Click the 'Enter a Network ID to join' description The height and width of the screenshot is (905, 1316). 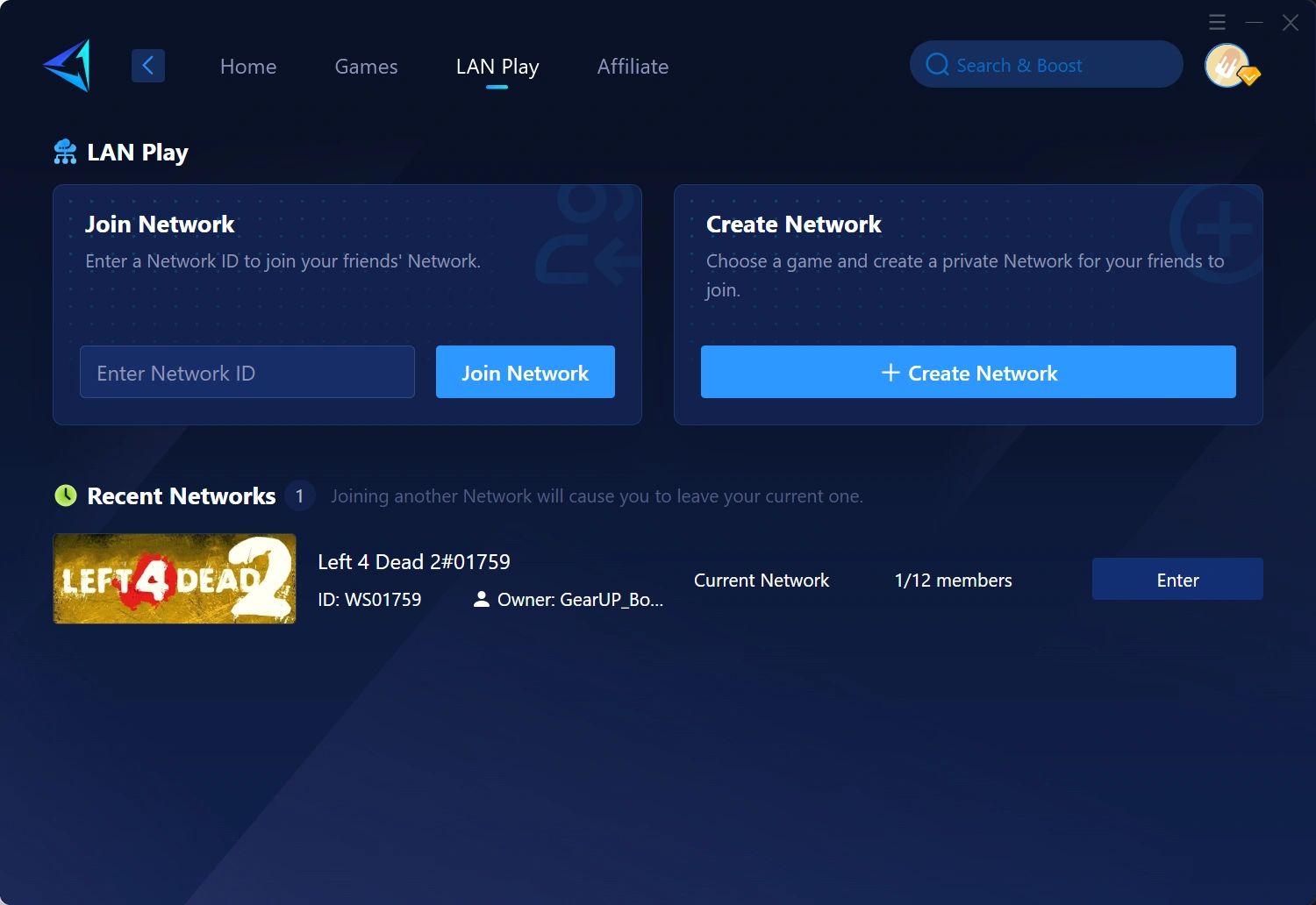(283, 261)
